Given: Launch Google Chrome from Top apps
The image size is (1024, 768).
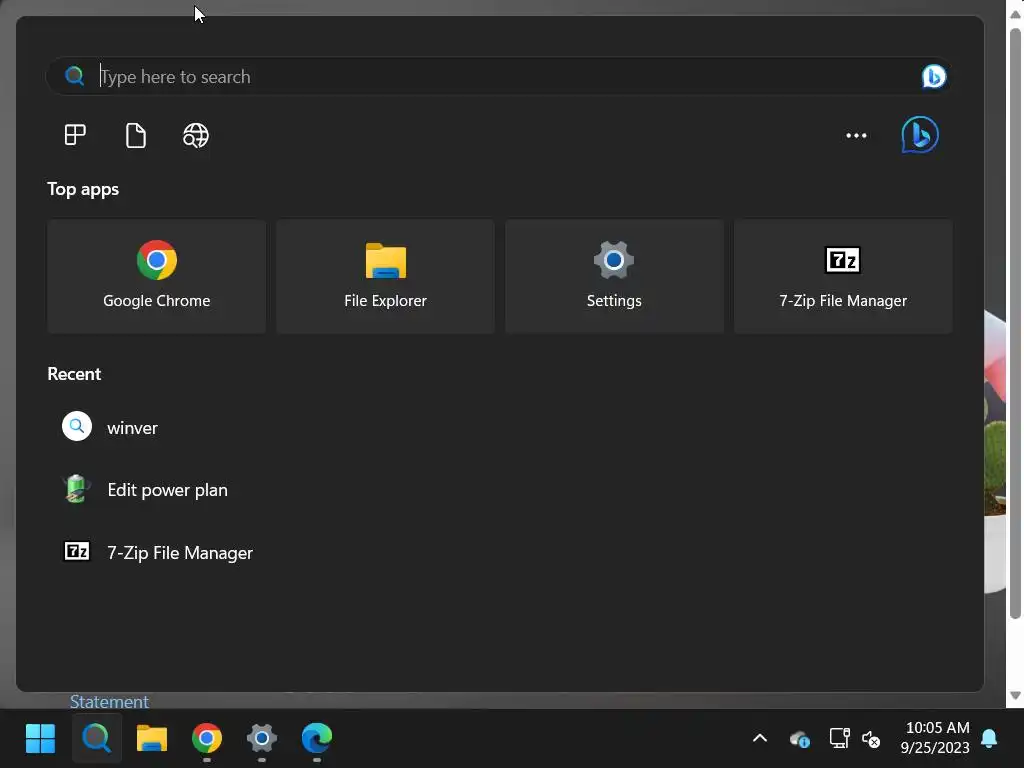Looking at the screenshot, I should [157, 276].
